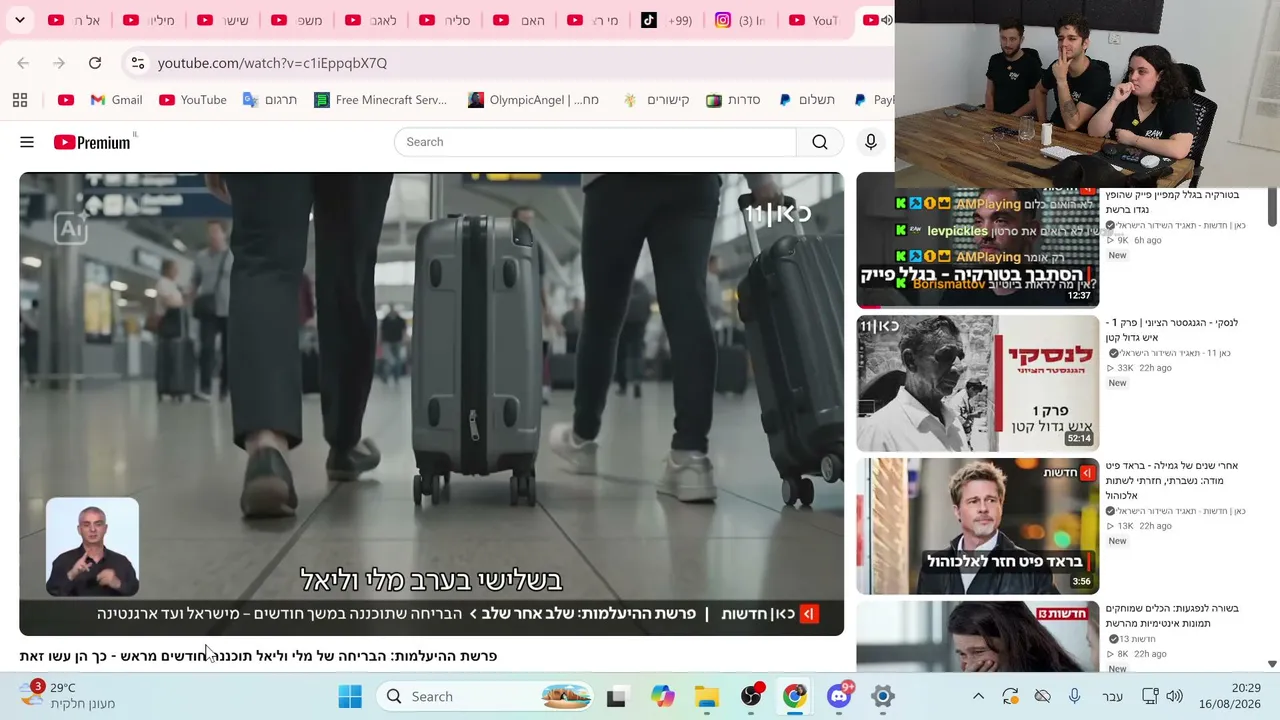
Task: Open the YouTube bookmark
Action: [x=193, y=100]
